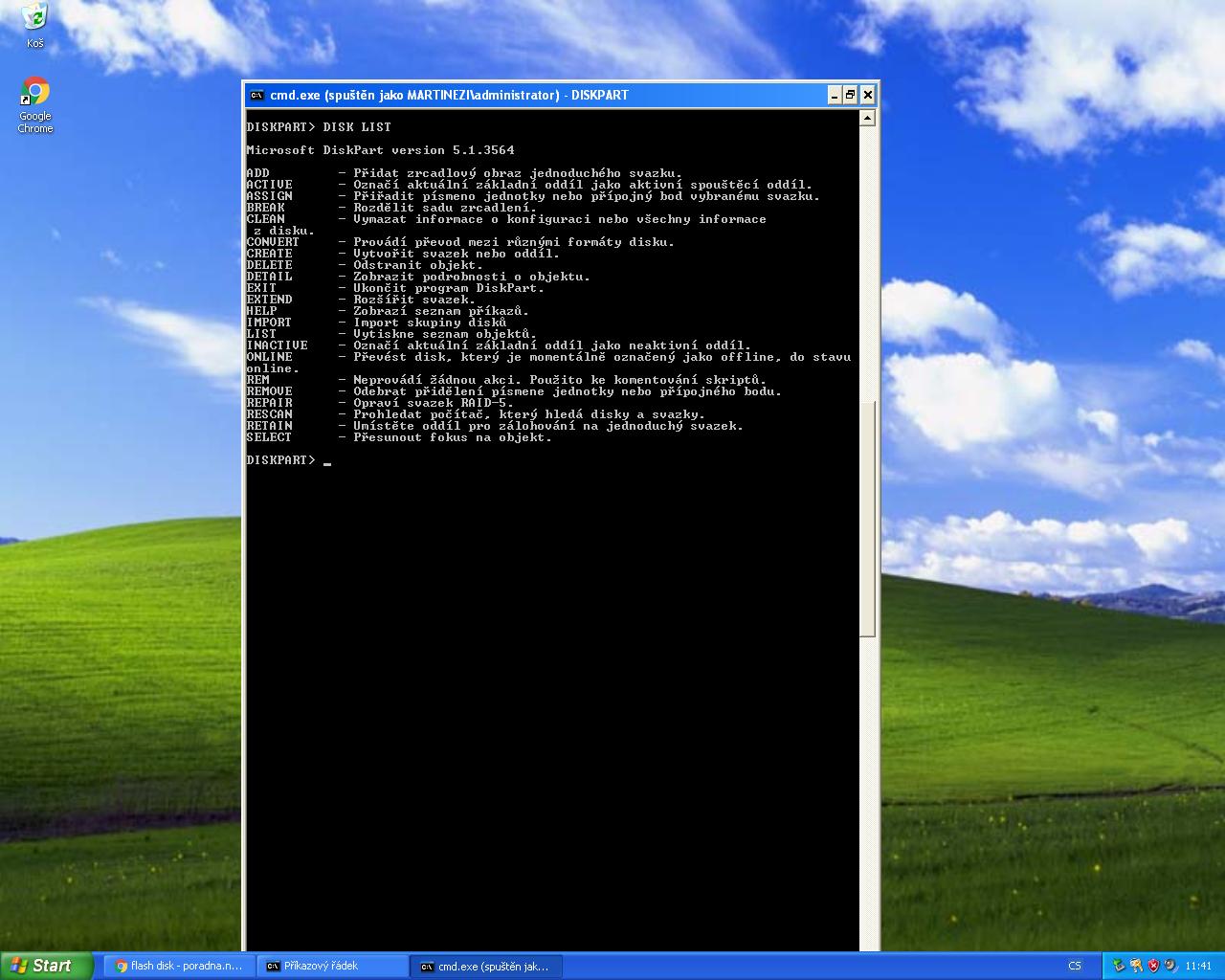Click the 'RETAIN' command name
This screenshot has width=1225, height=980.
(x=270, y=426)
